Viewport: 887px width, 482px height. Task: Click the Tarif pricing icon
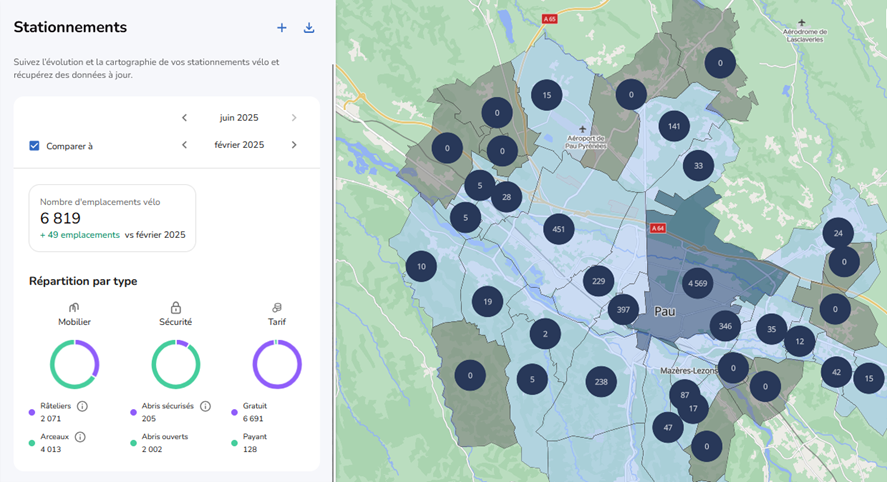(x=277, y=308)
